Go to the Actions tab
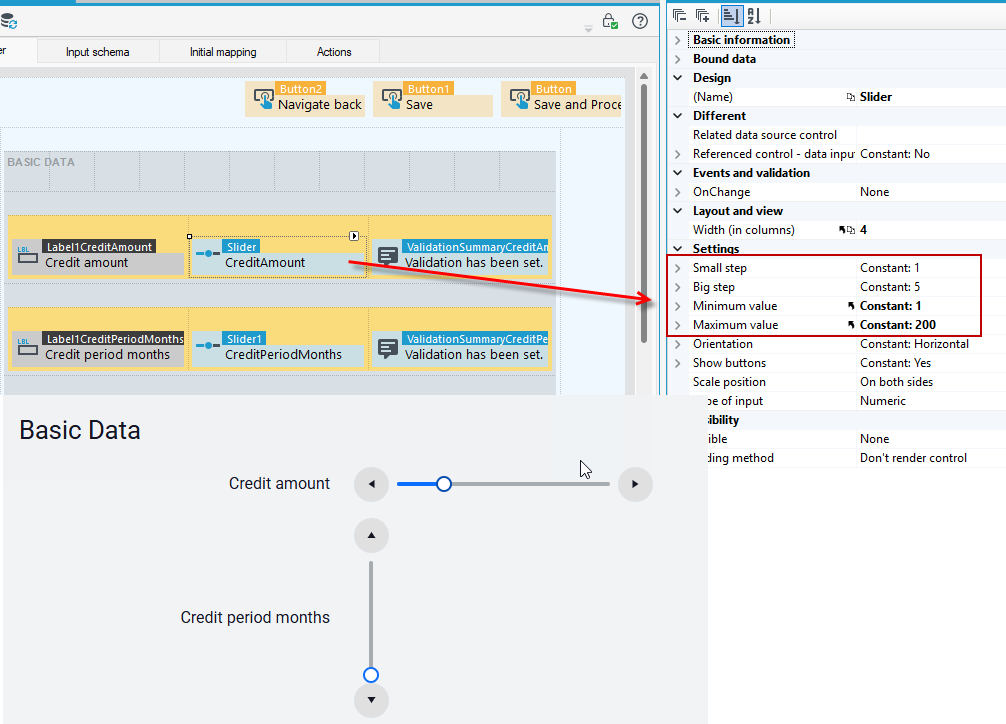This screenshot has height=724, width=1006. (334, 52)
